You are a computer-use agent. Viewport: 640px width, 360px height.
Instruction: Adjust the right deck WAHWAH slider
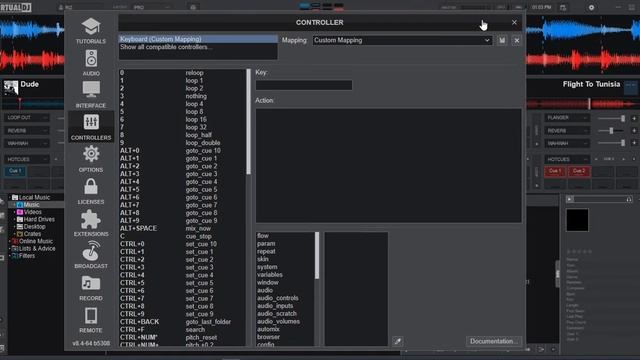611,143
